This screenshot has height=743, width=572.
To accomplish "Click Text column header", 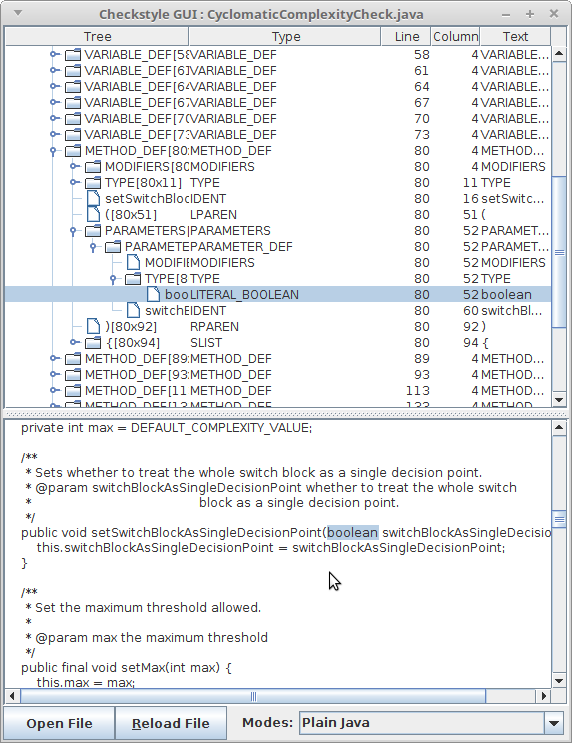I will [x=515, y=36].
